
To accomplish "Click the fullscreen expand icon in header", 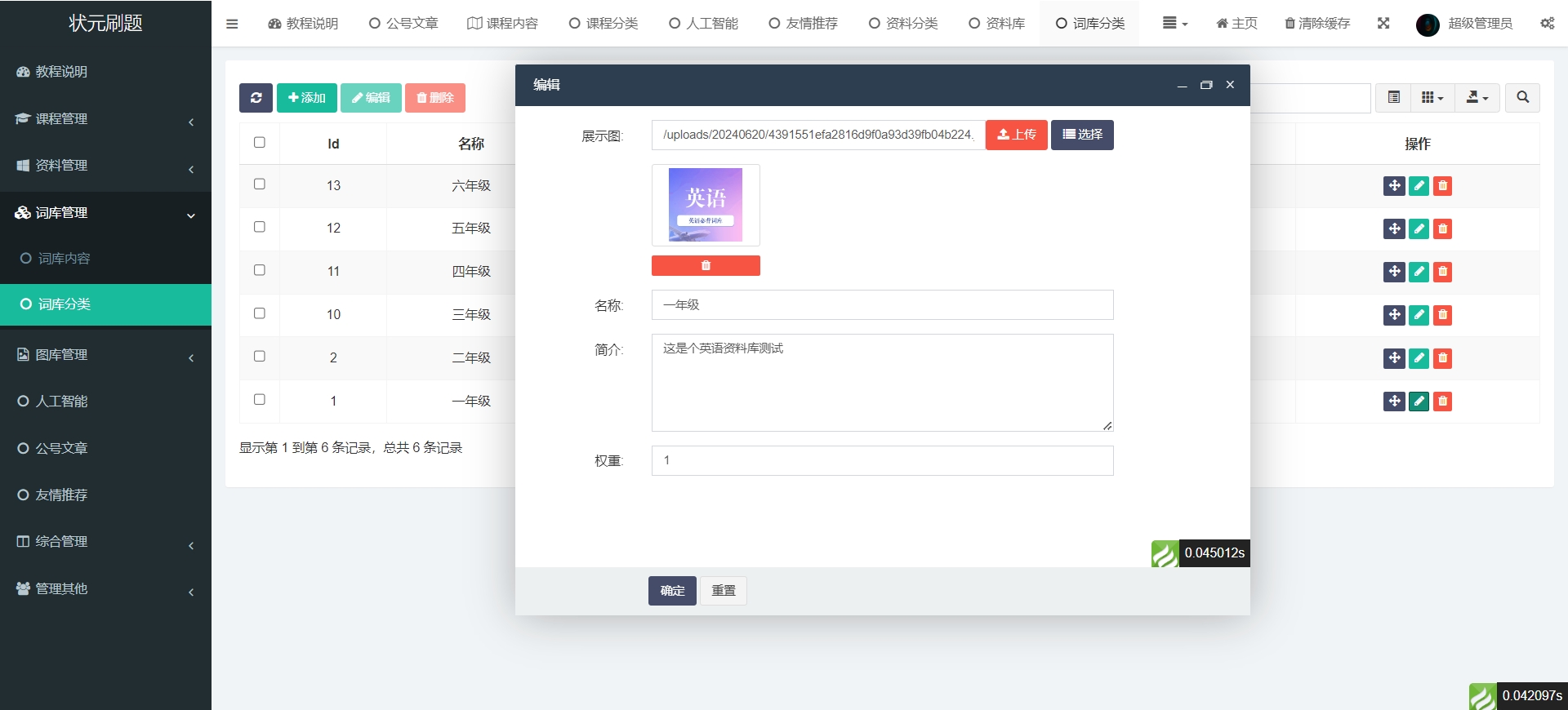I will pos(1383,24).
